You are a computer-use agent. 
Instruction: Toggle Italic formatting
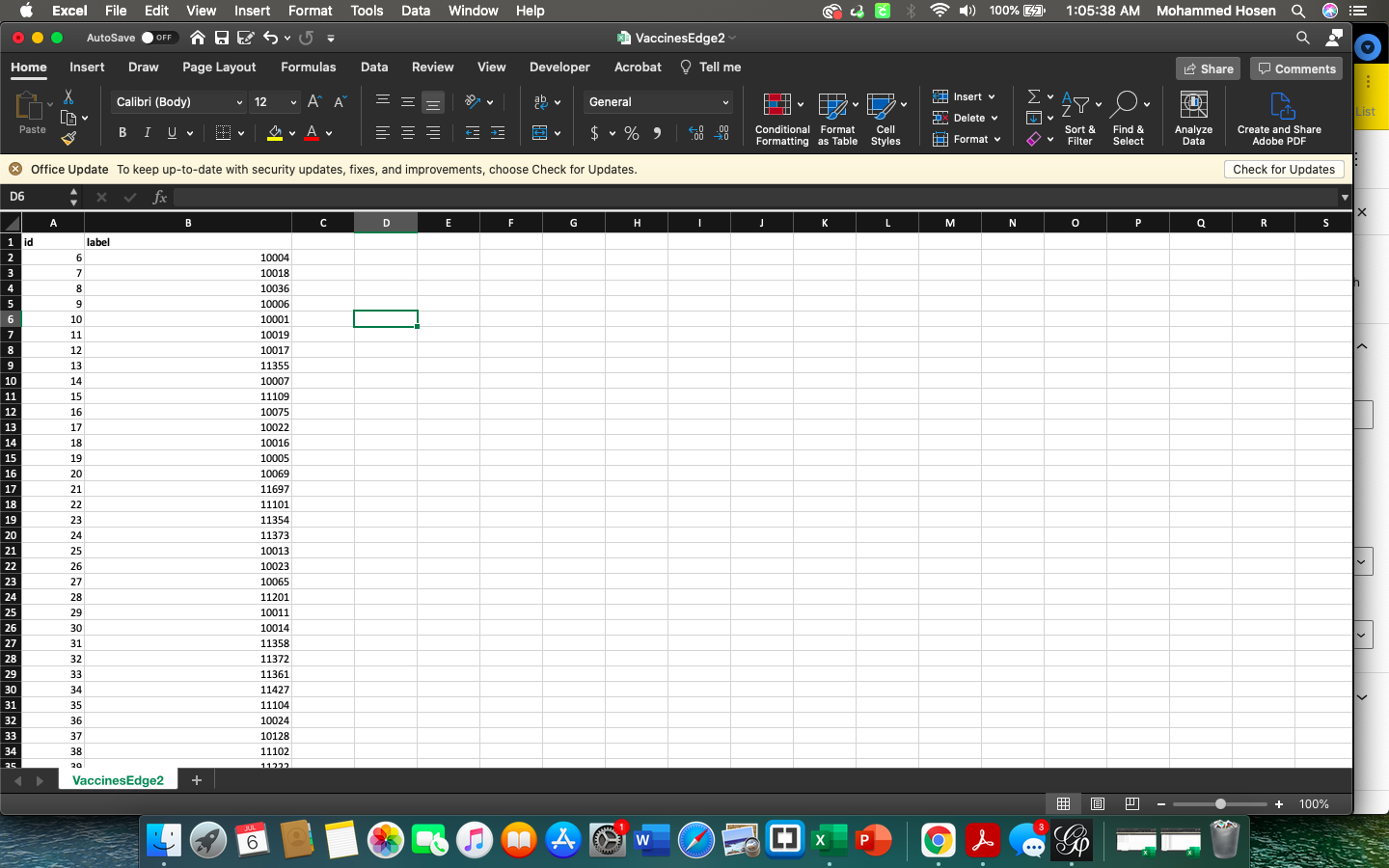point(147,133)
